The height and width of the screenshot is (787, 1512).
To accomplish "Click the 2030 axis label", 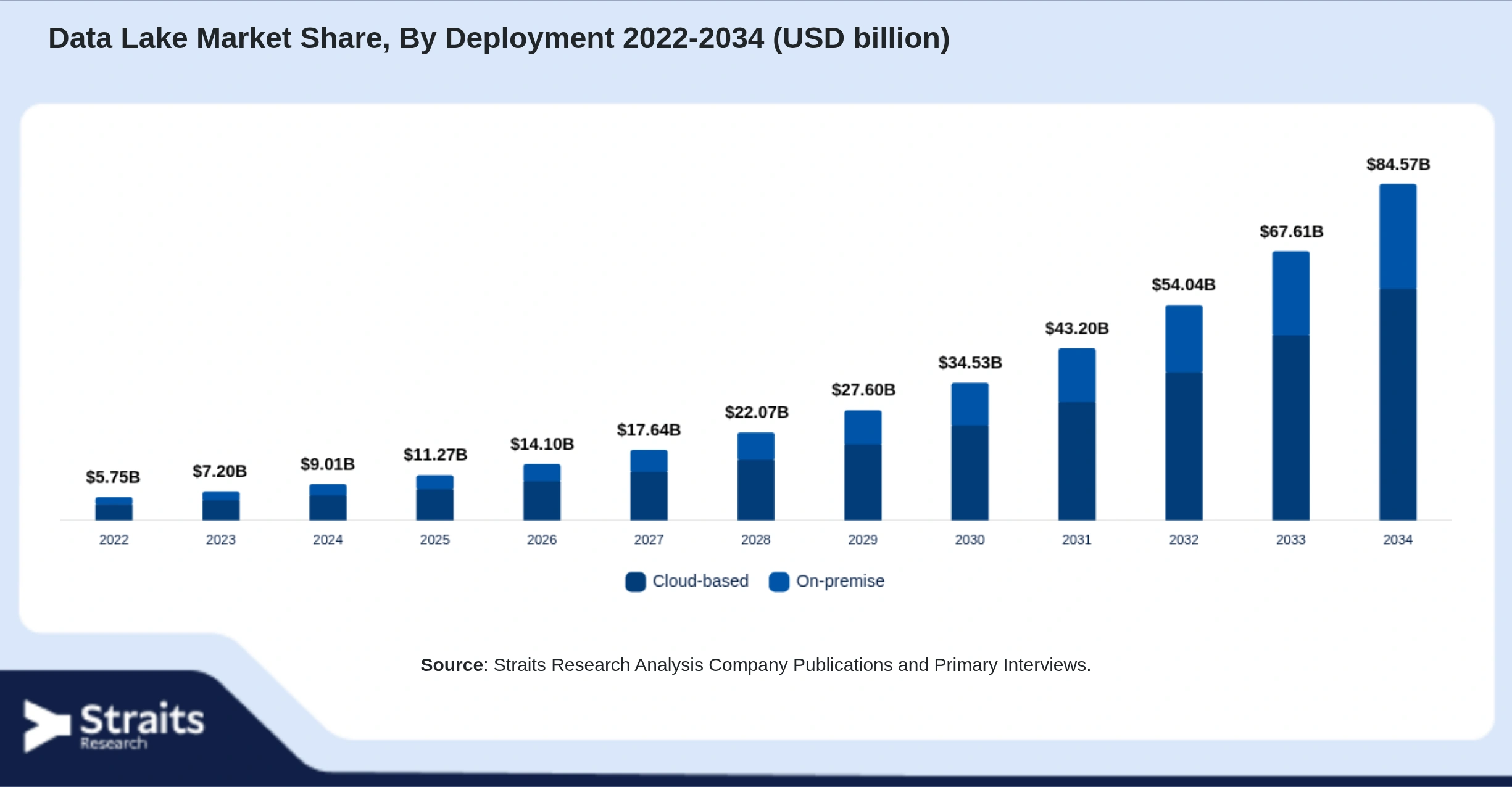I will [970, 540].
